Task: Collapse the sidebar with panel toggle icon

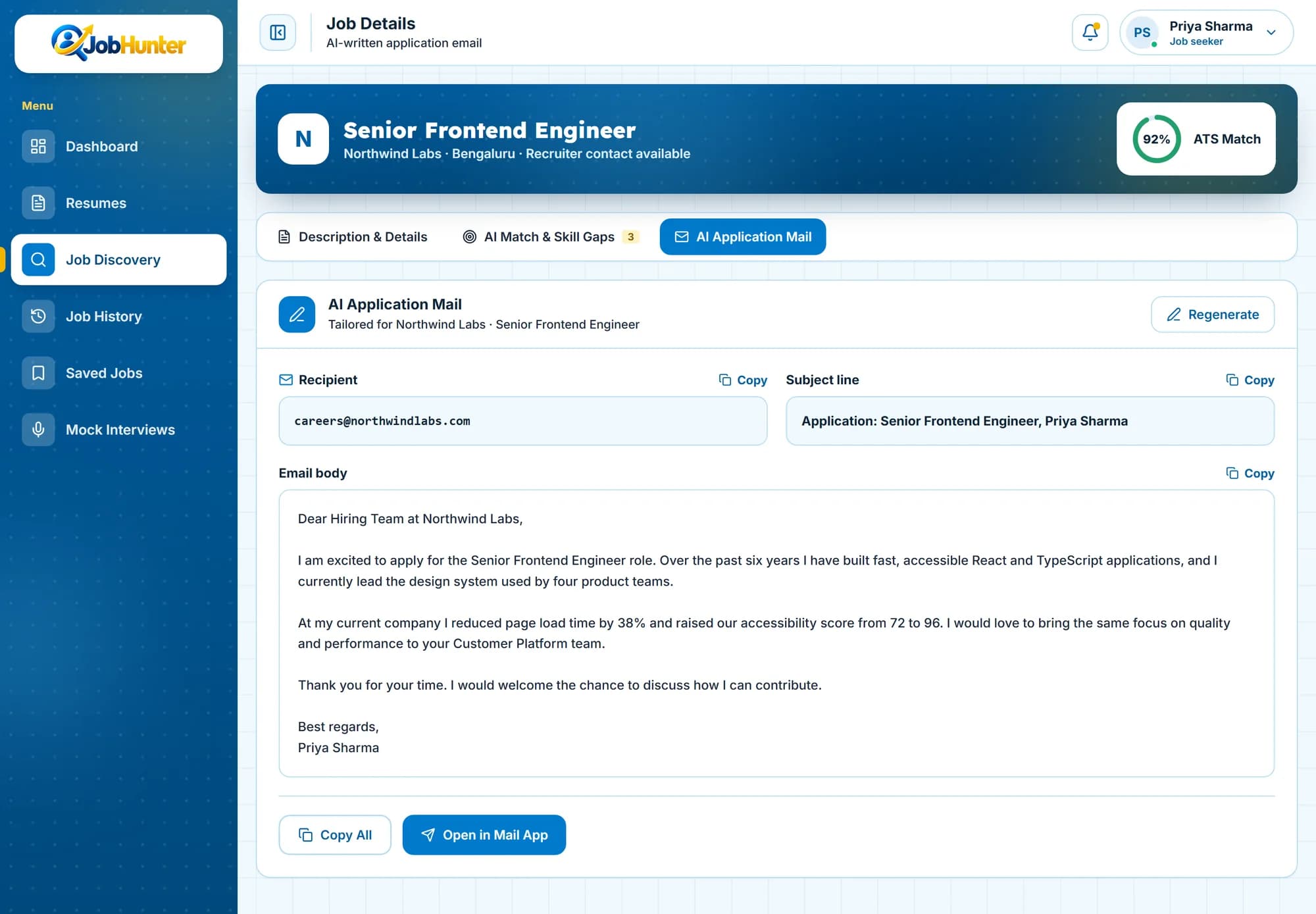Action: (278, 32)
